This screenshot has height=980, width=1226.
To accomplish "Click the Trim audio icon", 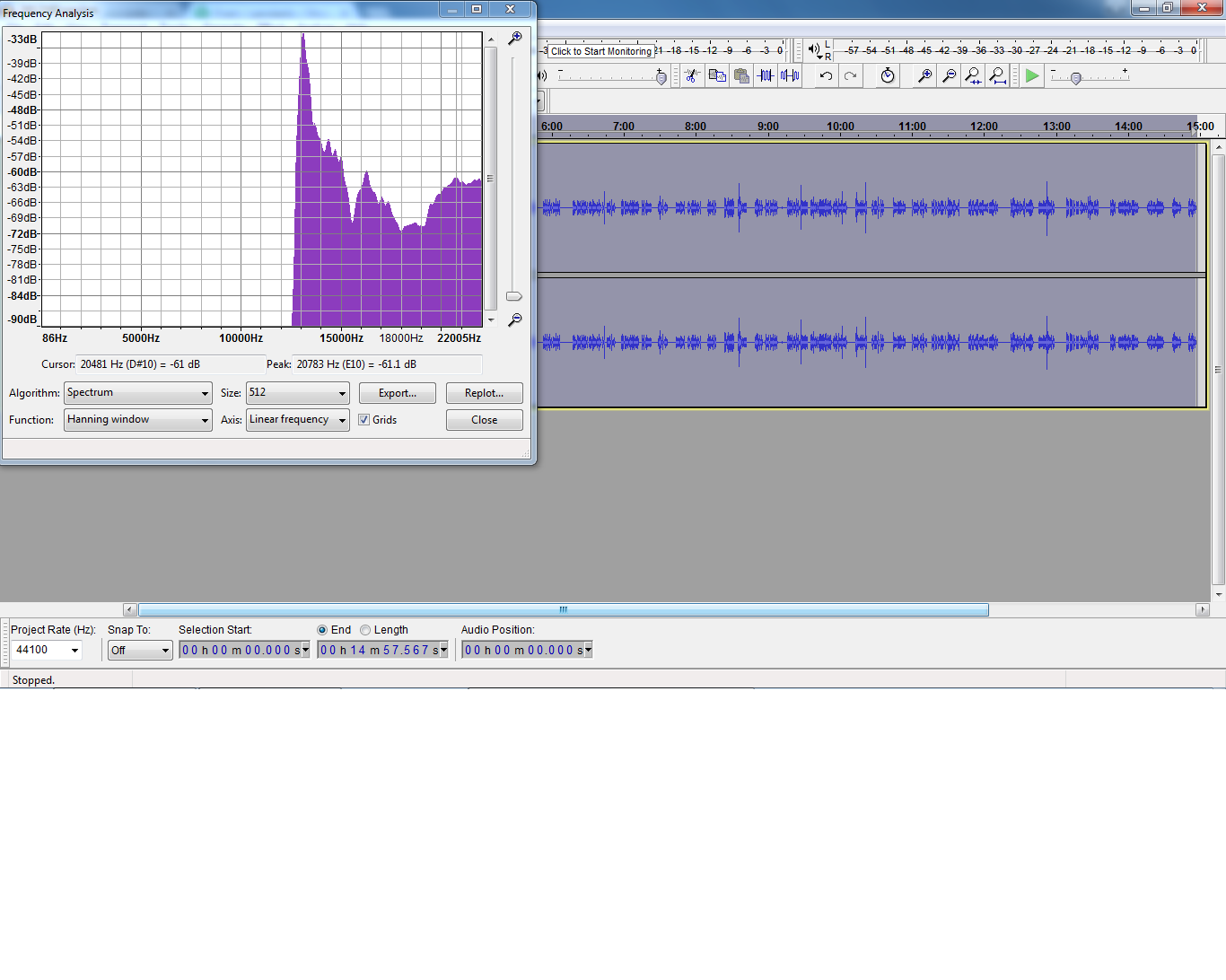I will click(766, 76).
